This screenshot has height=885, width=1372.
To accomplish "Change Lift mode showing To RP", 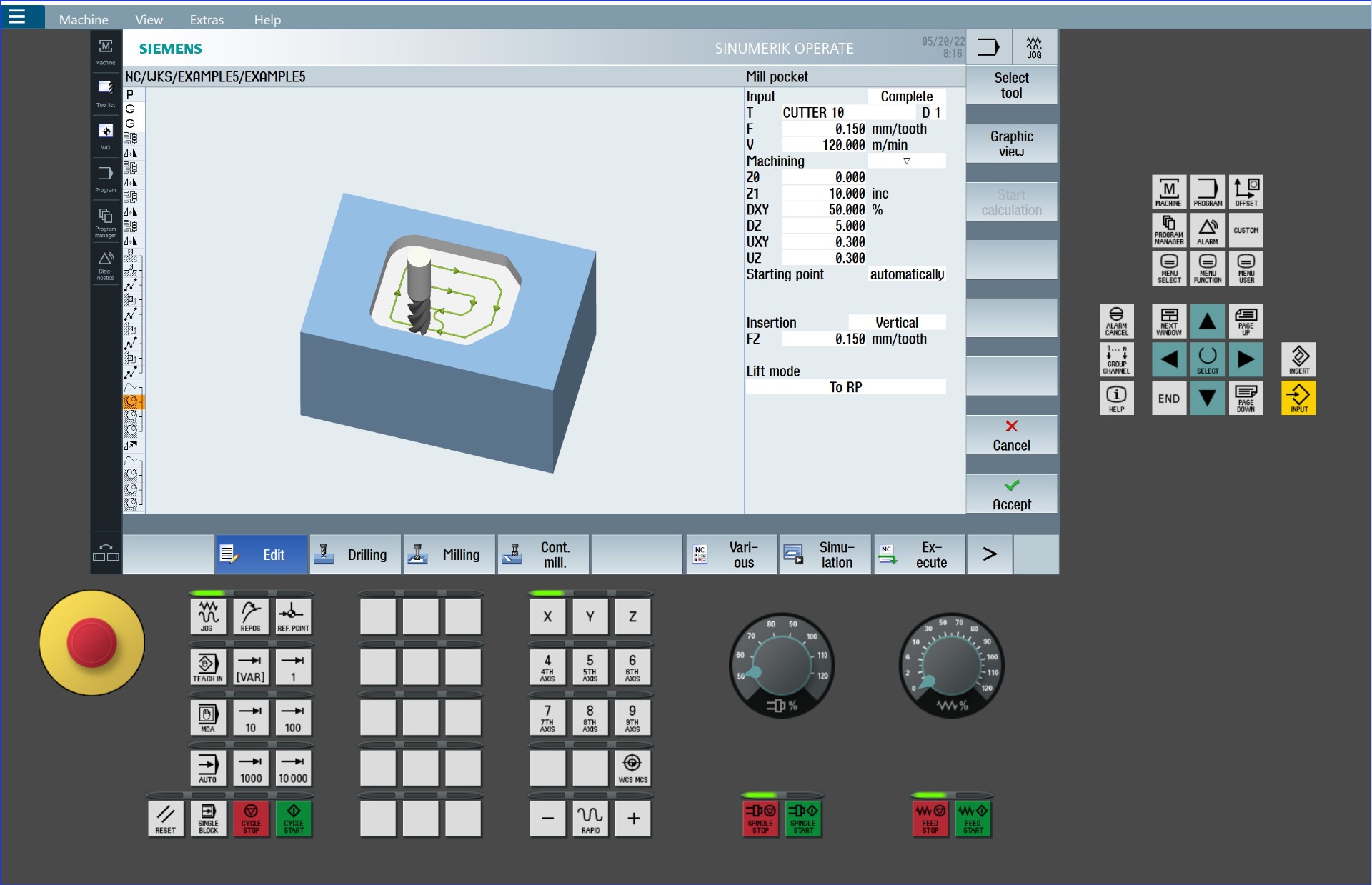I will pos(846,387).
